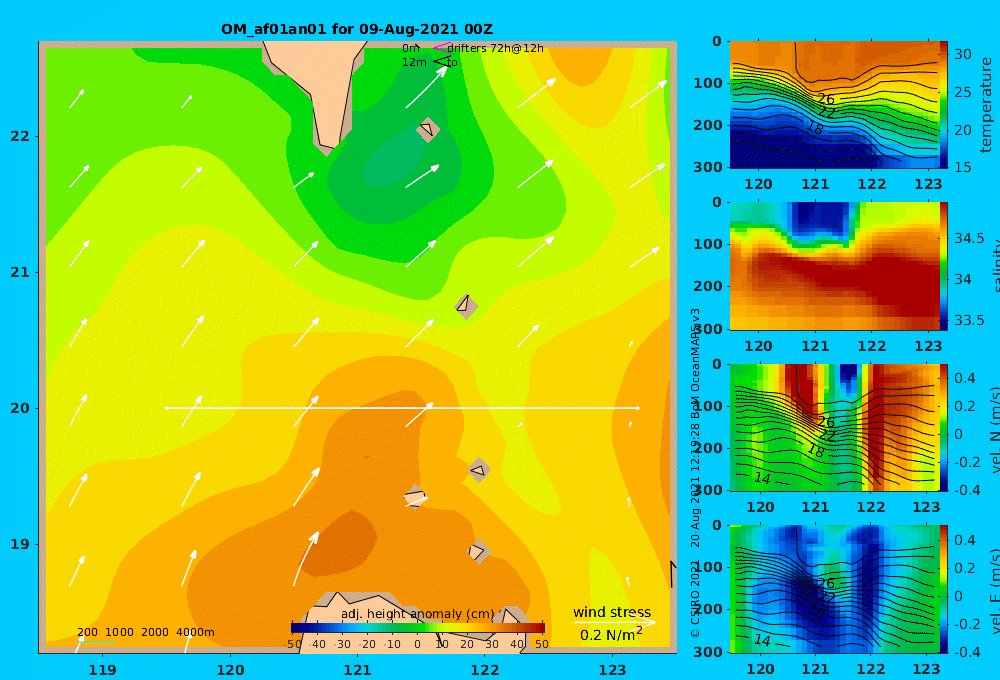Screen dimensions: 1000x680
Task: Open the vel. E cross-section panel
Action: coord(834,589)
